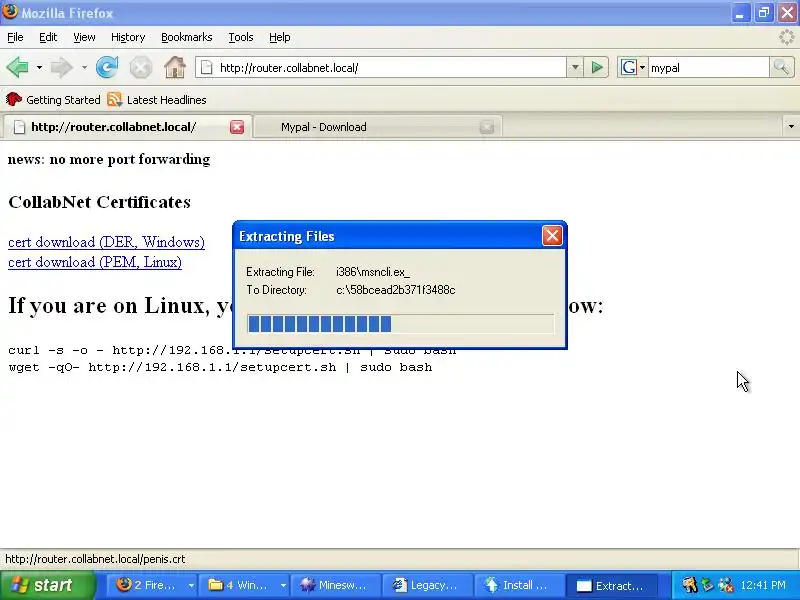Switch to Minesweeper in the taskbar
Screen dimensions: 800x600
336,585
